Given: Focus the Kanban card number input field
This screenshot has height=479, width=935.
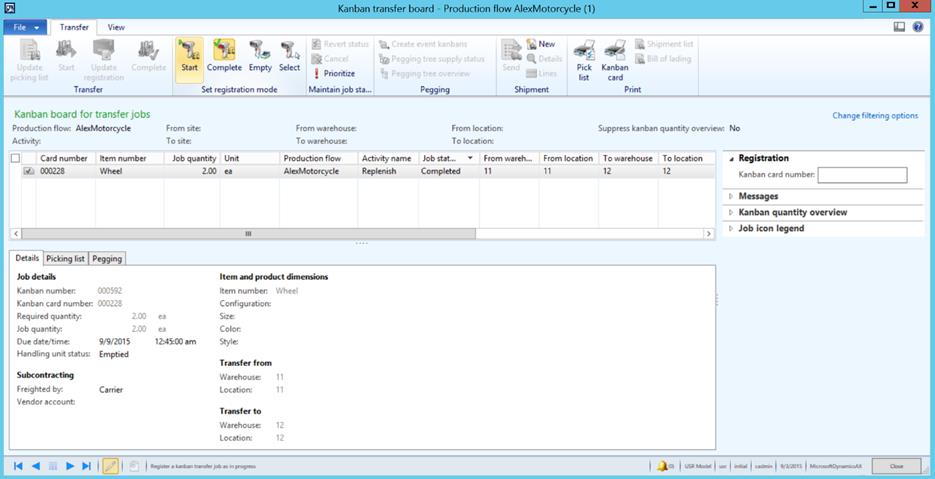Looking at the screenshot, I should point(862,175).
